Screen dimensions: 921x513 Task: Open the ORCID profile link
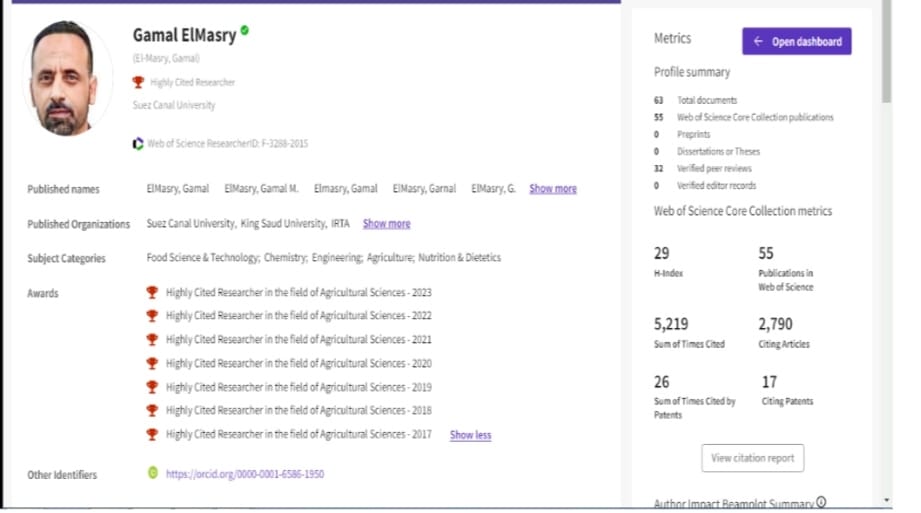pos(244,474)
